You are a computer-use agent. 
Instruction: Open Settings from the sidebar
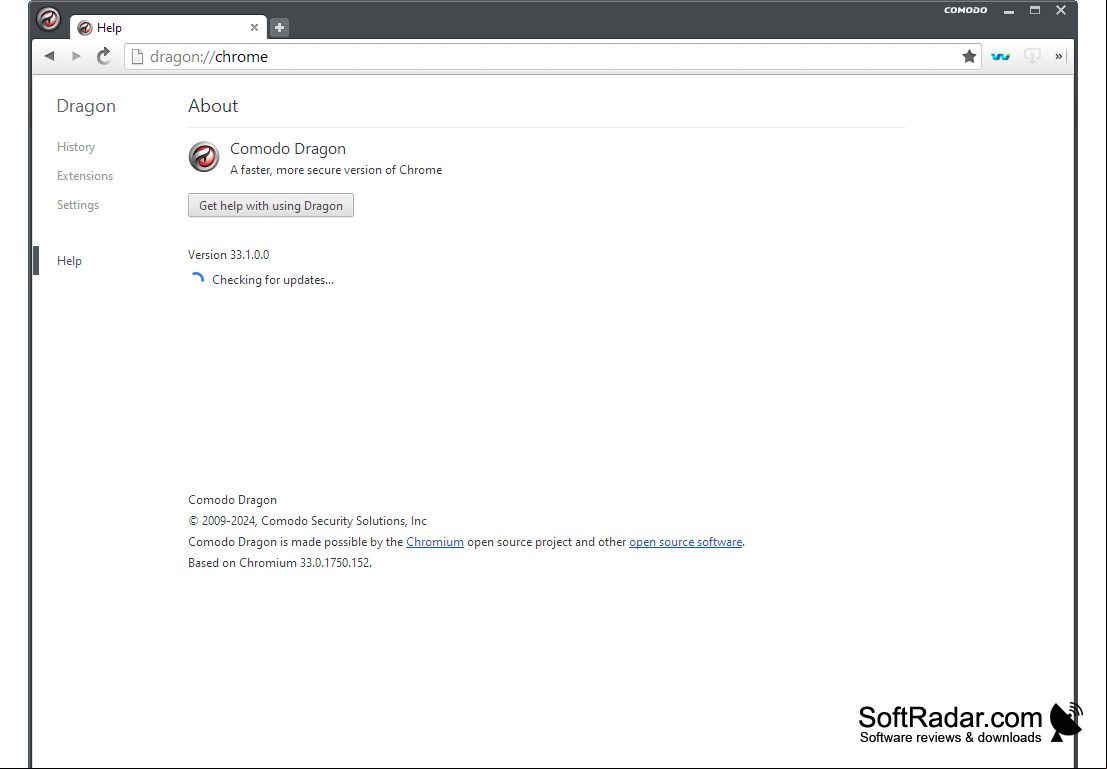pyautogui.click(x=78, y=205)
